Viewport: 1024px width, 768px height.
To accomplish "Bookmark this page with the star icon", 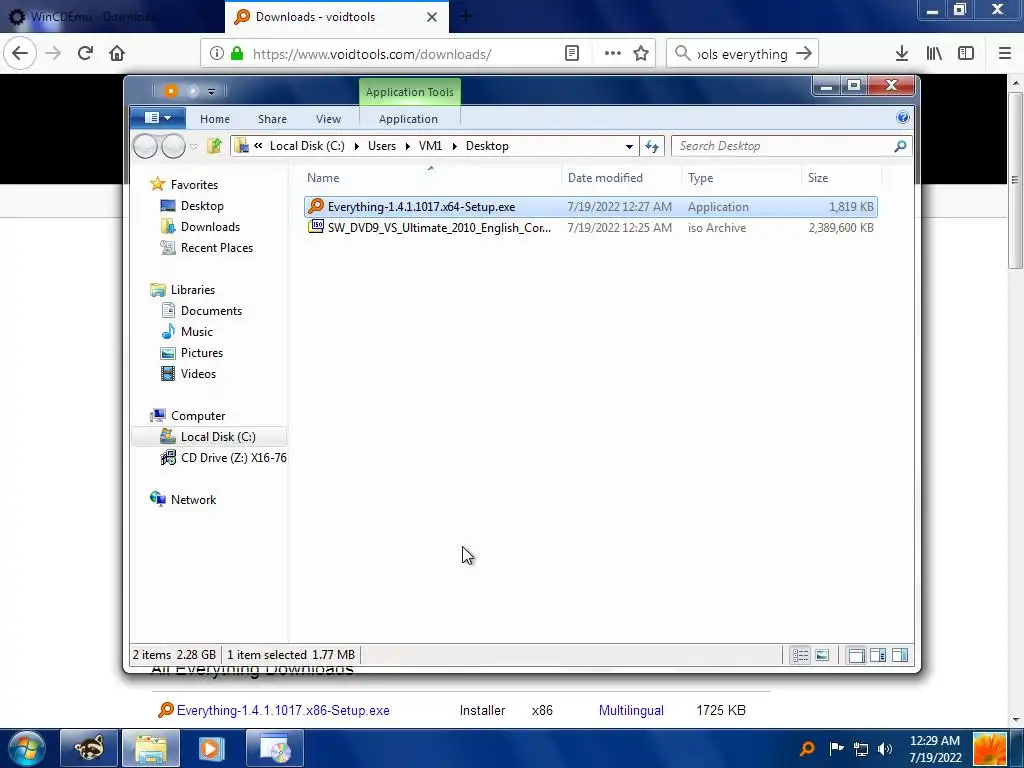I will [641, 54].
